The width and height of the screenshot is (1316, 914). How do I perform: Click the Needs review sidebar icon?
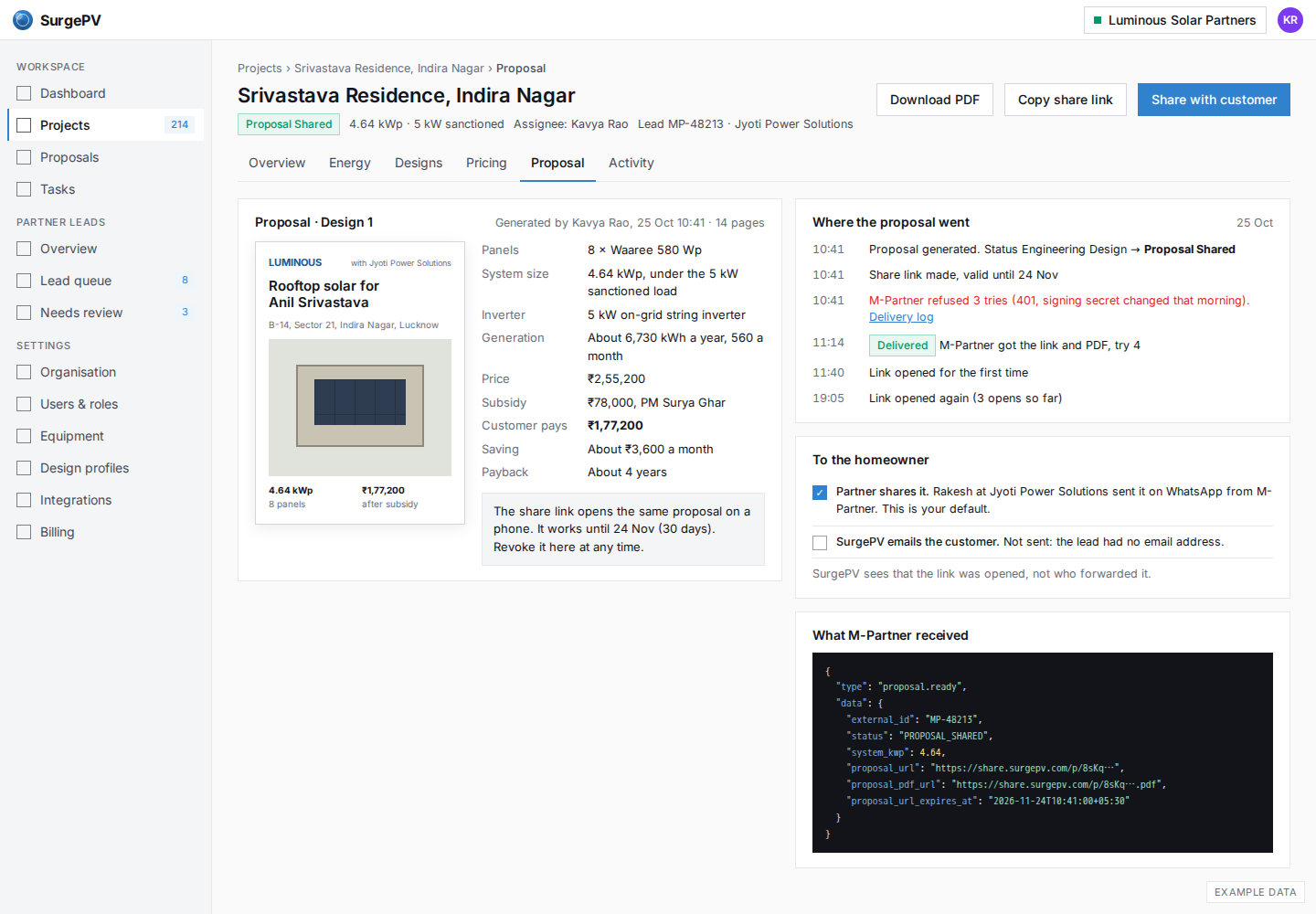tap(24, 313)
